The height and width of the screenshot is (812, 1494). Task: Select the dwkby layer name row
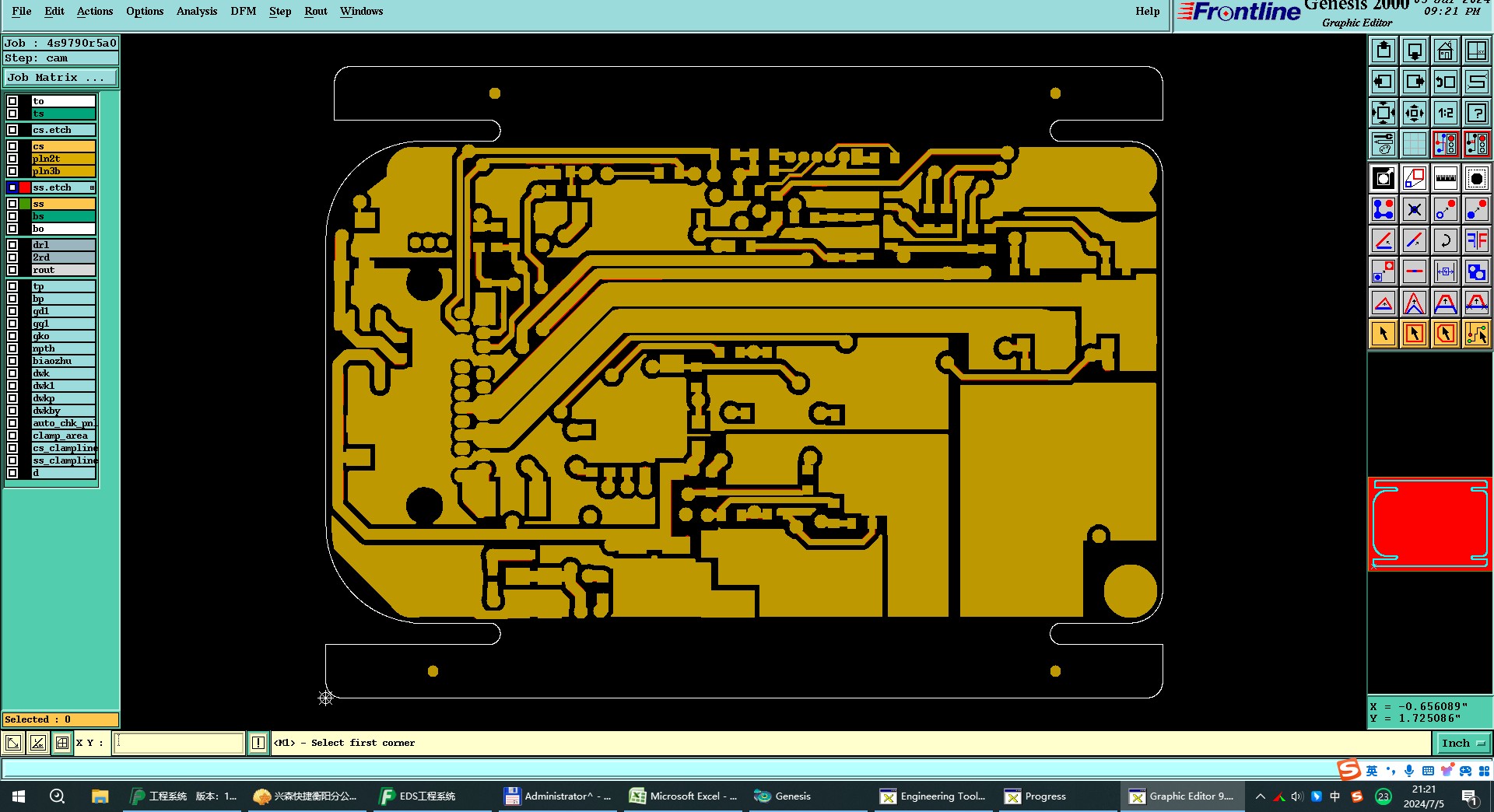[63, 411]
